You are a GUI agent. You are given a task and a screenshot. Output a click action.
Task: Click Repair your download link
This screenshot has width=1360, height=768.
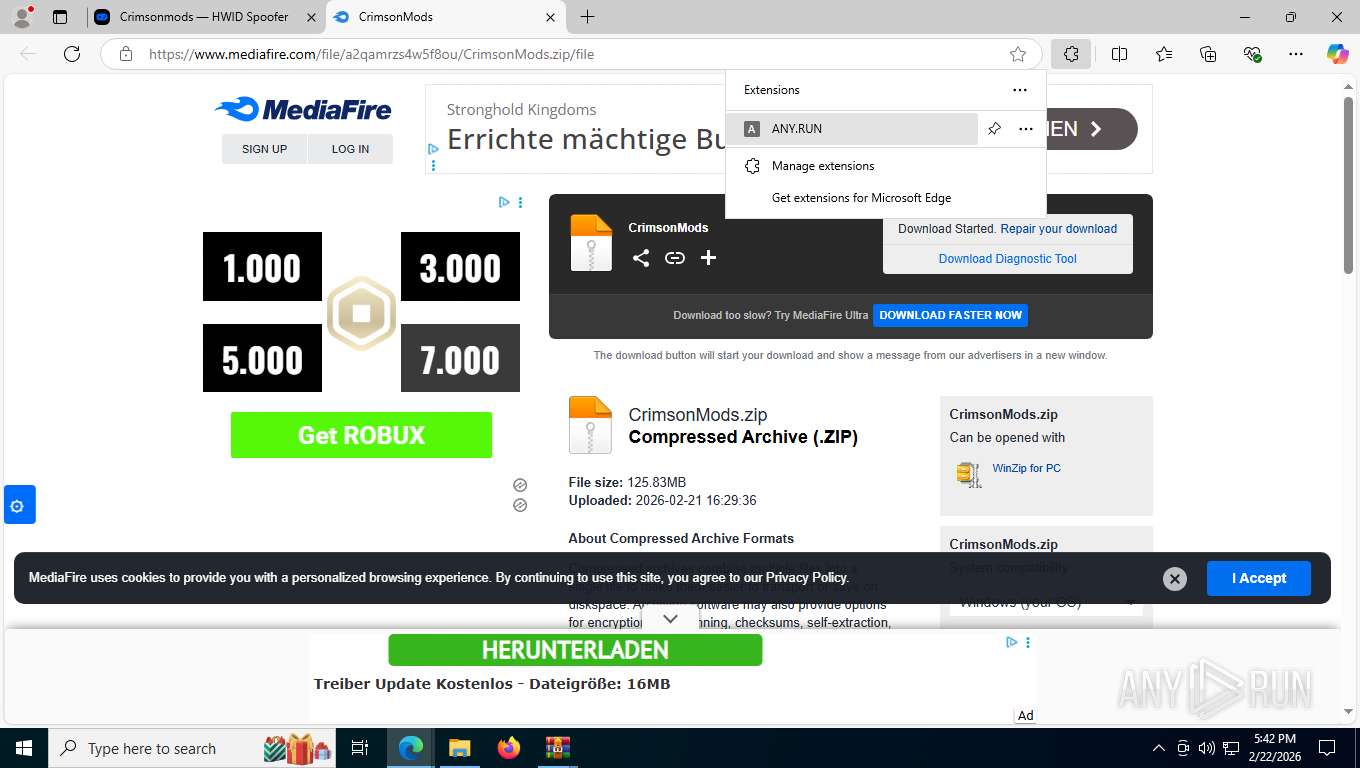tap(1058, 229)
